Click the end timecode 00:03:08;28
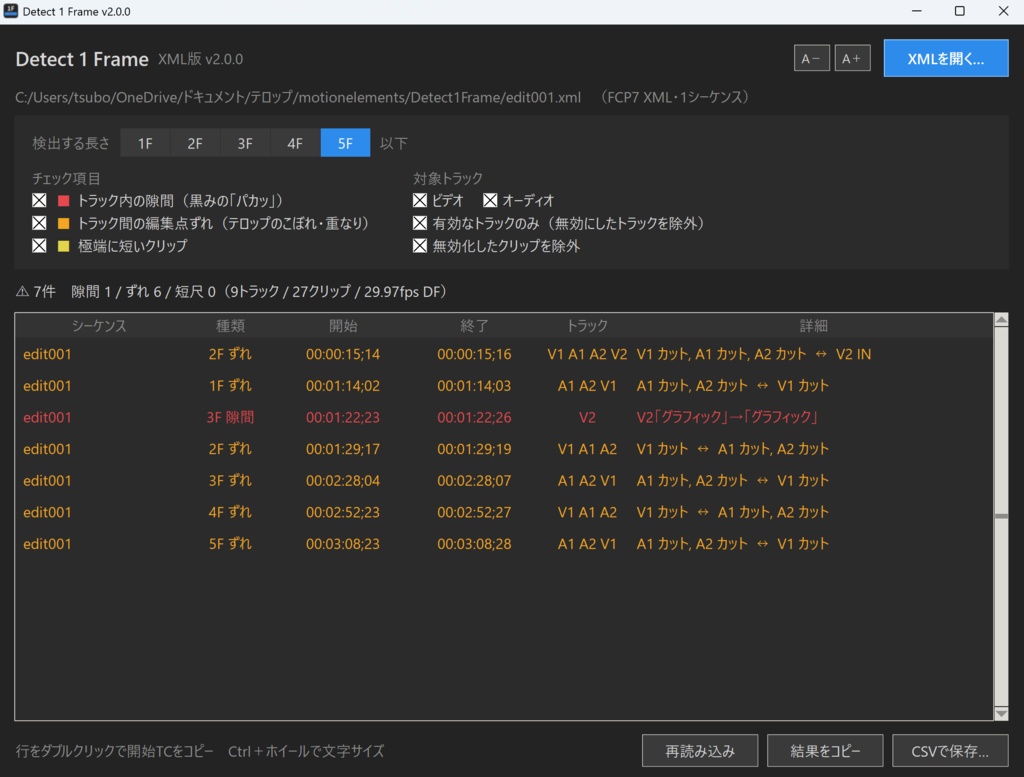The height and width of the screenshot is (777, 1024). [x=474, y=544]
